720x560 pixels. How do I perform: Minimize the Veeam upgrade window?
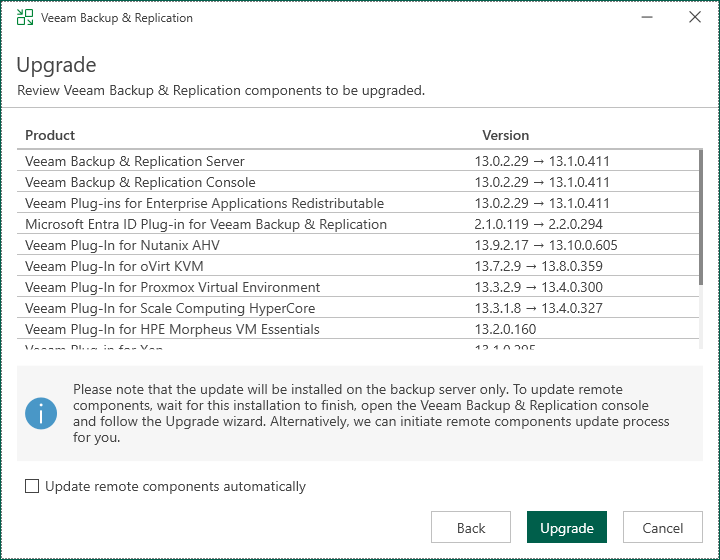pos(647,17)
